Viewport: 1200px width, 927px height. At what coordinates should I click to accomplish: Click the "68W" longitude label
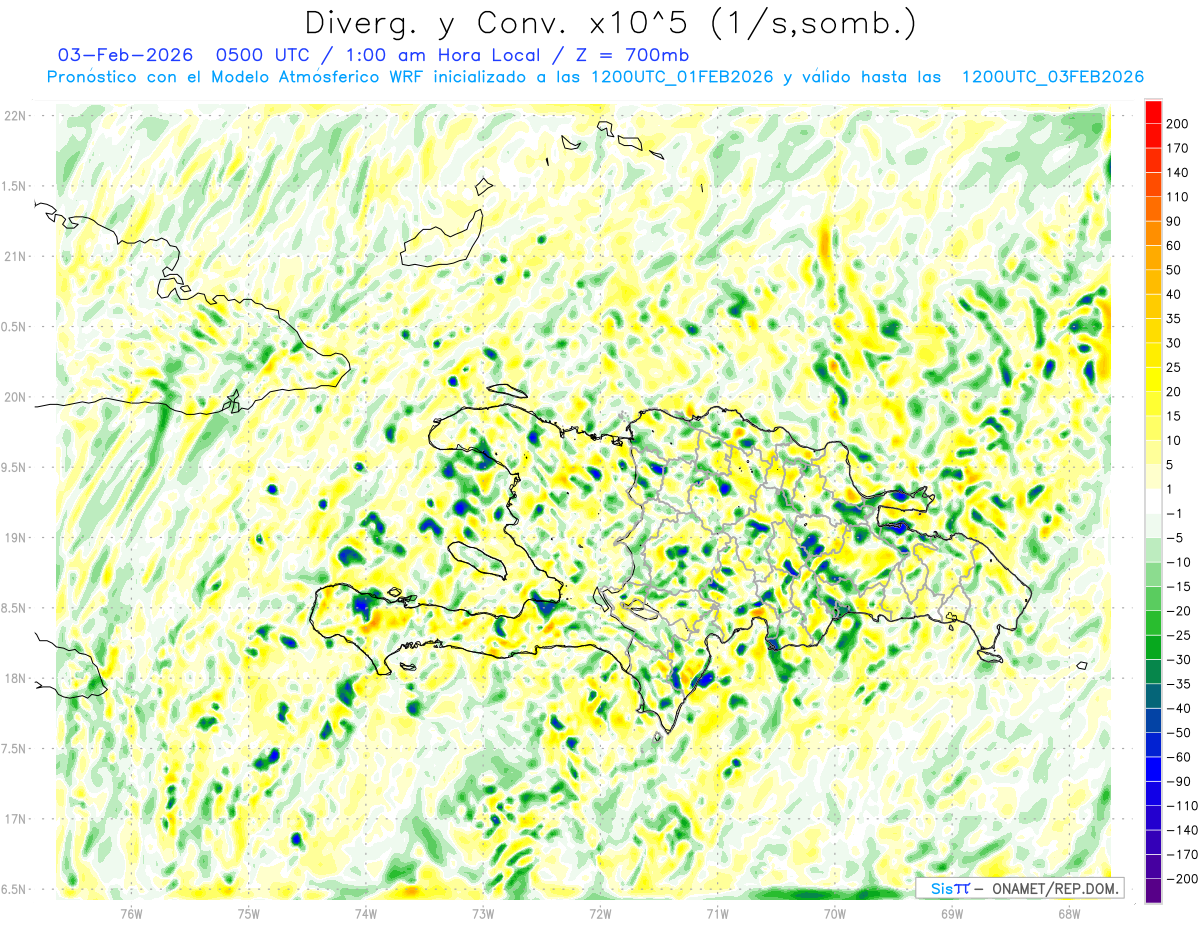tap(1069, 913)
